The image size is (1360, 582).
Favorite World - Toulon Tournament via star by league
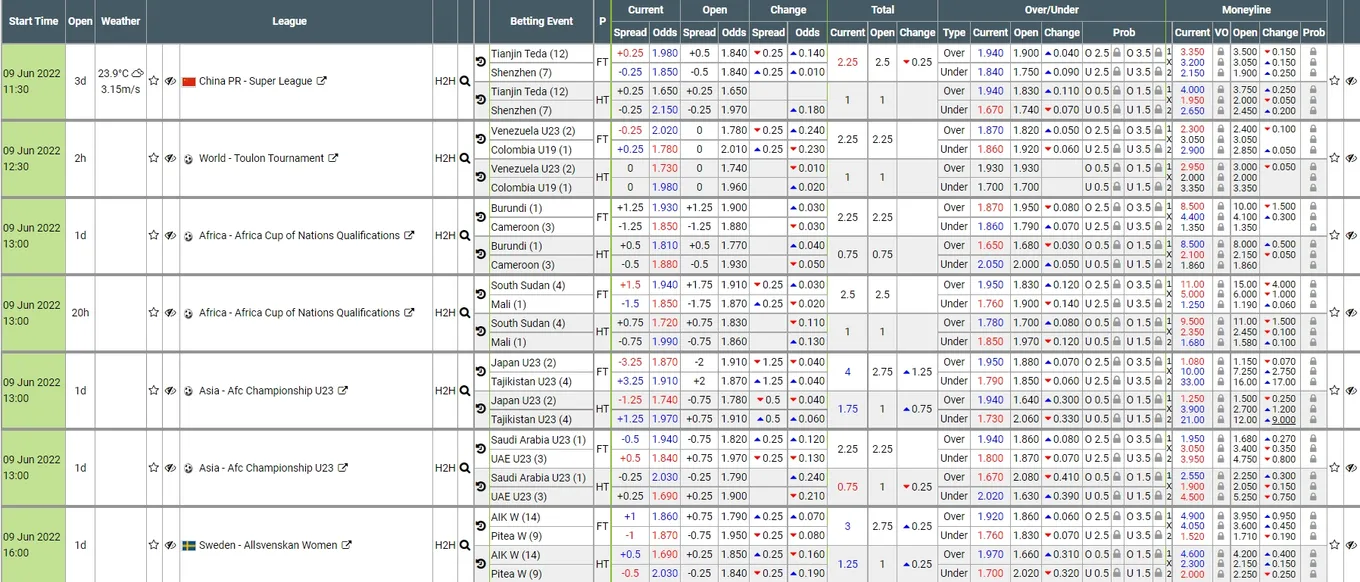point(154,158)
